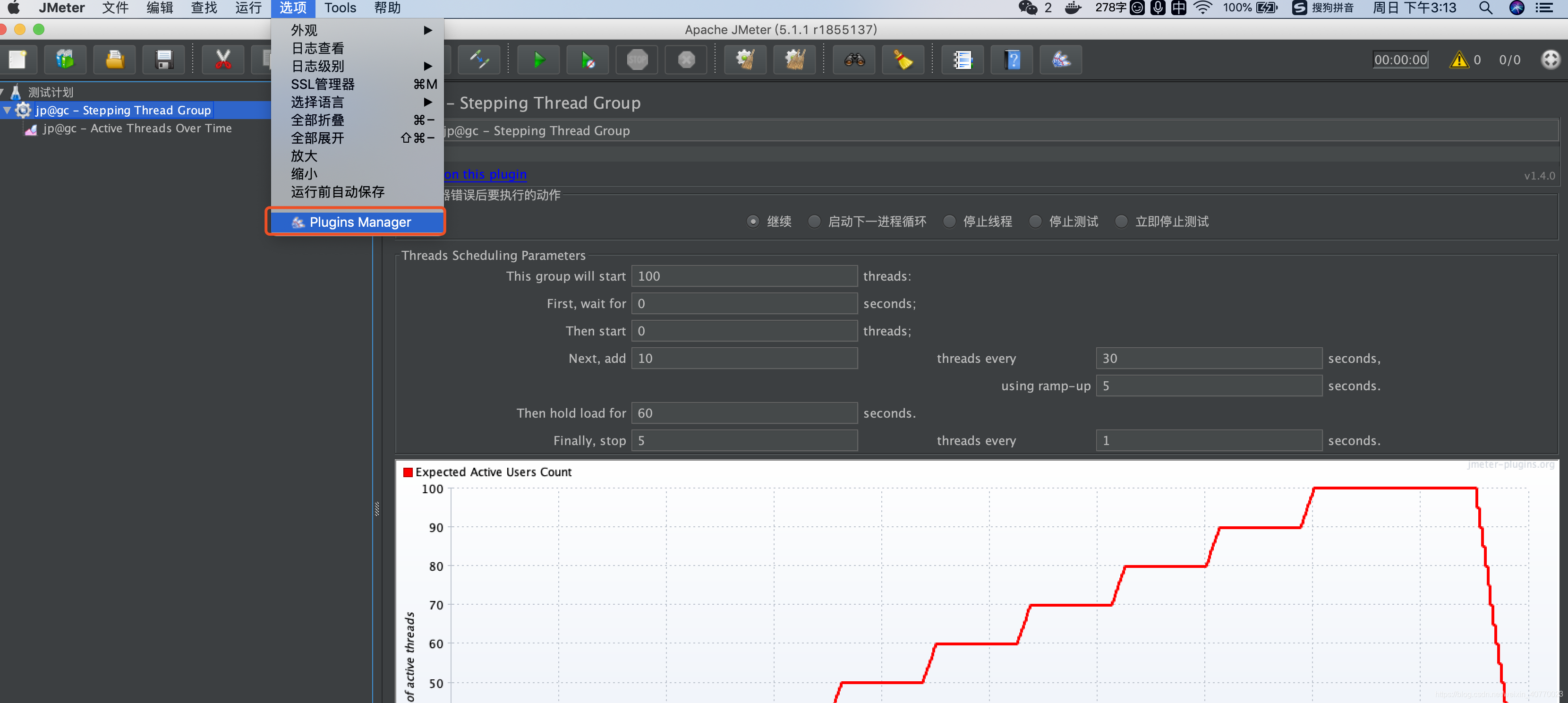Open the WeChat menu bar icon
Screen dimensions: 1568x703
click(1028, 8)
